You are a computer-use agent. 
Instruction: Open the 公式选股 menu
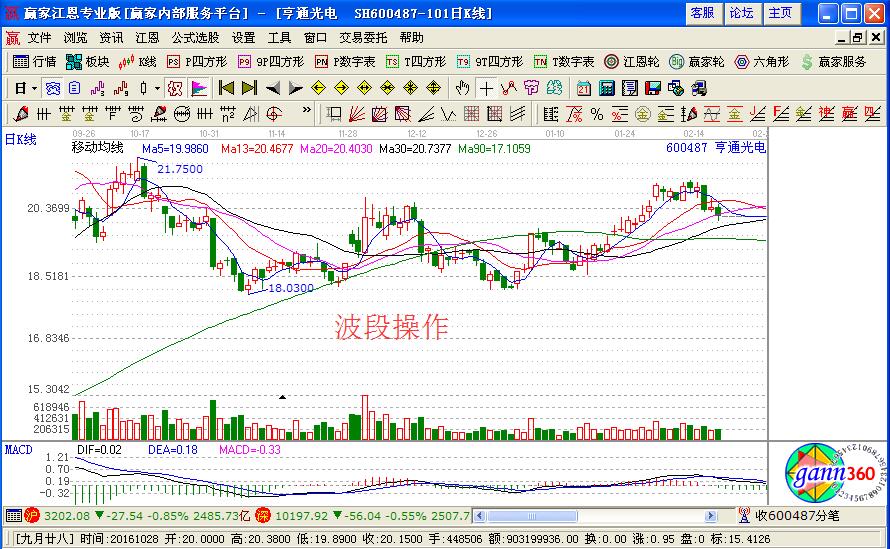point(195,37)
